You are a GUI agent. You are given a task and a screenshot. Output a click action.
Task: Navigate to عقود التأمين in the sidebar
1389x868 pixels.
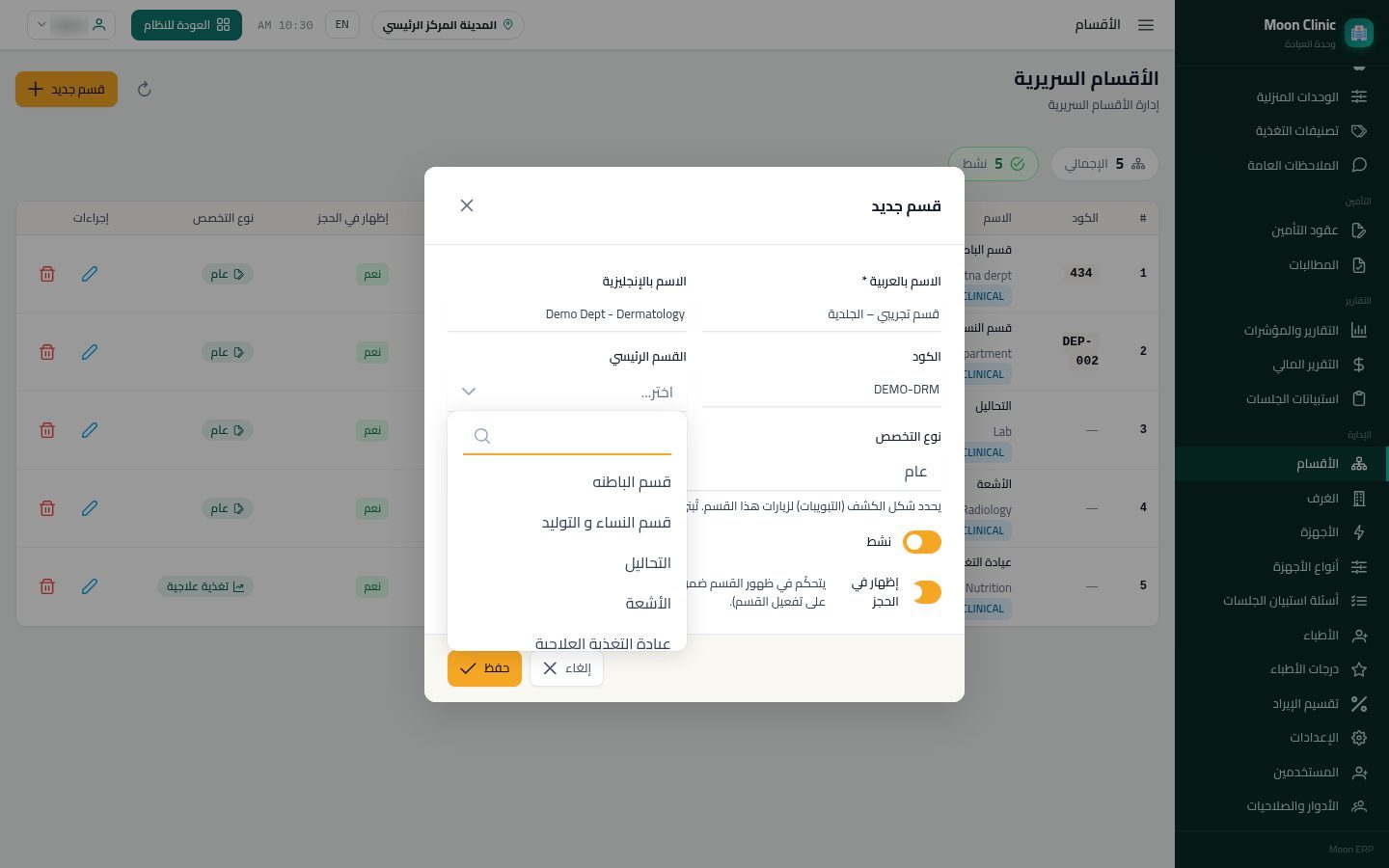[x=1282, y=231]
